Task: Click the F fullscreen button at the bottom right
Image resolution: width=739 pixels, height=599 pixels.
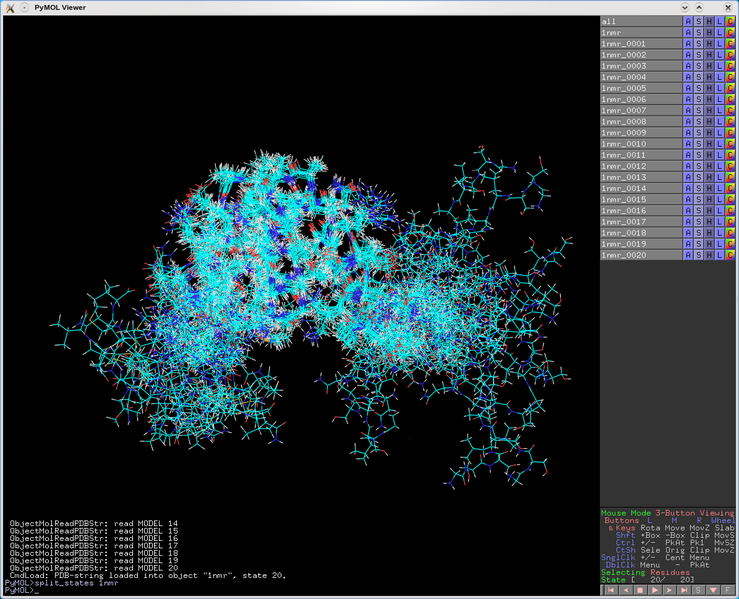Action: coord(729,590)
